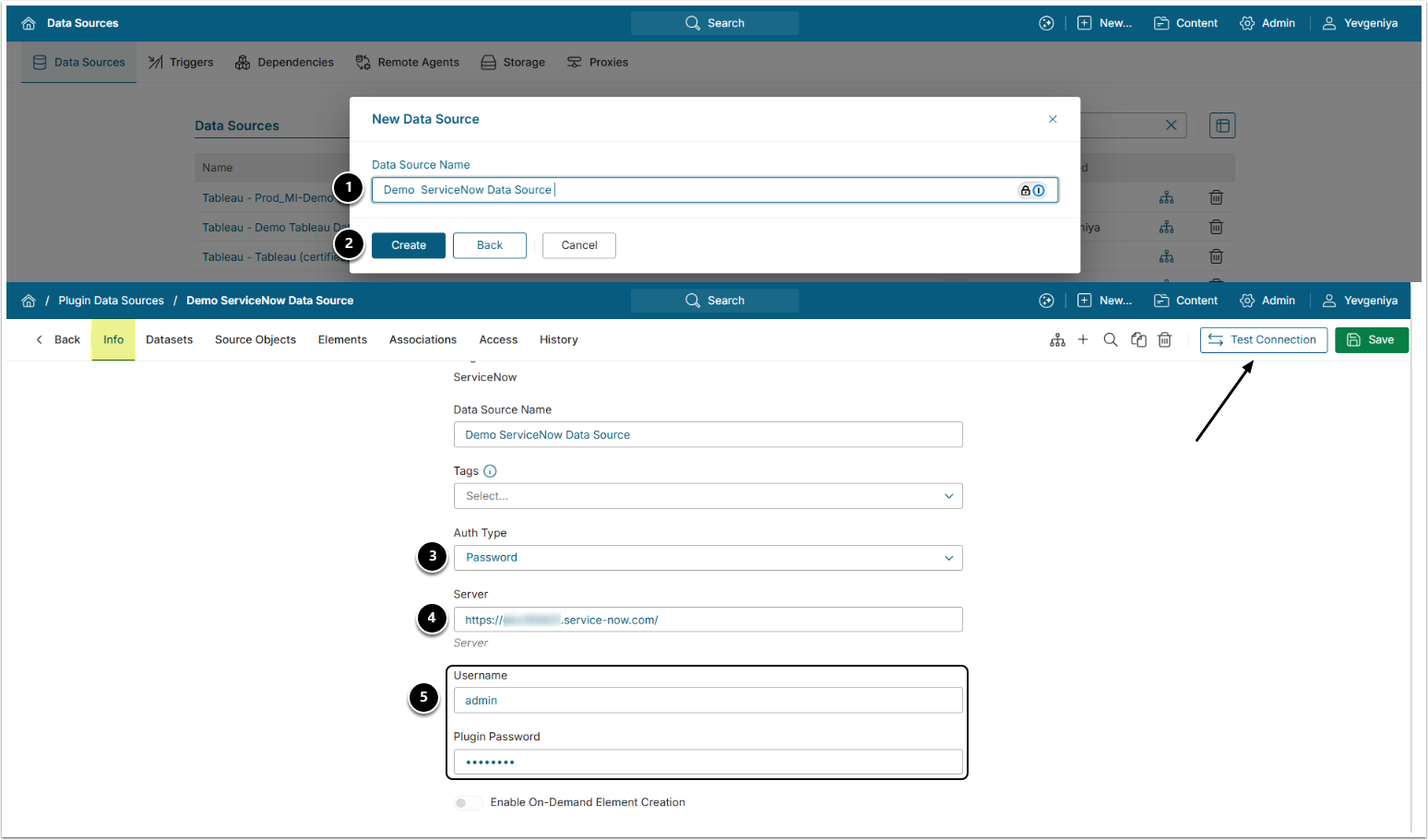Click the Plugin Password field
1428x840 pixels.
click(x=708, y=763)
